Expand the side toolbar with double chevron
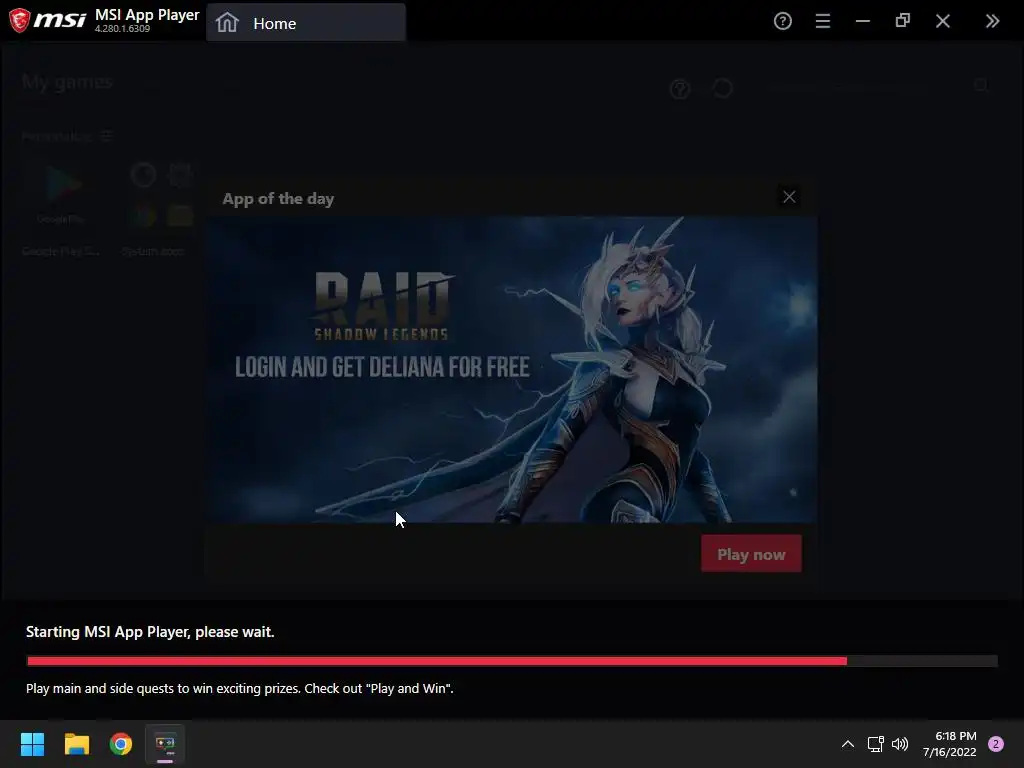Viewport: 1024px width, 768px height. (x=992, y=21)
